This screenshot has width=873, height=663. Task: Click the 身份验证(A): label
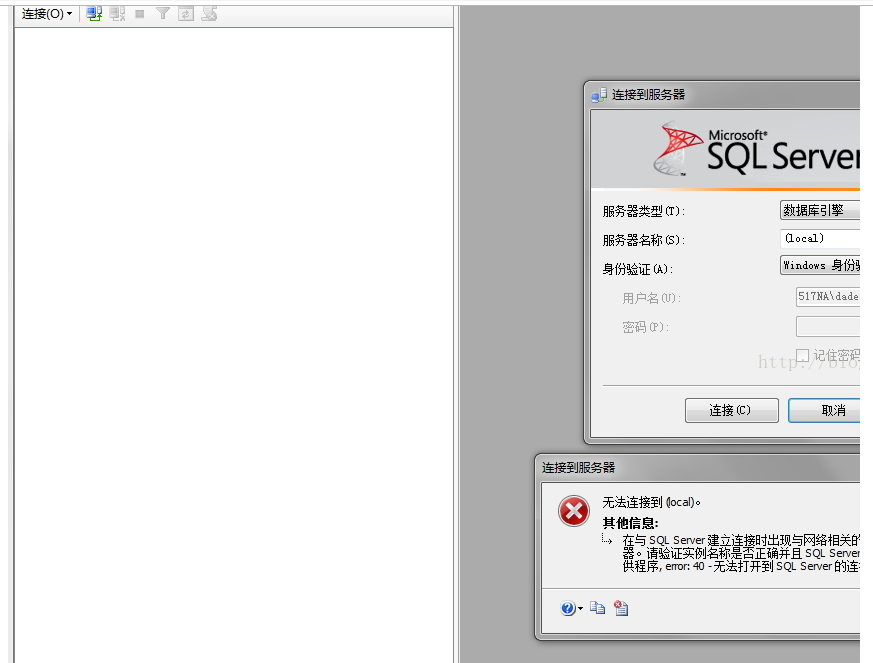[637, 269]
